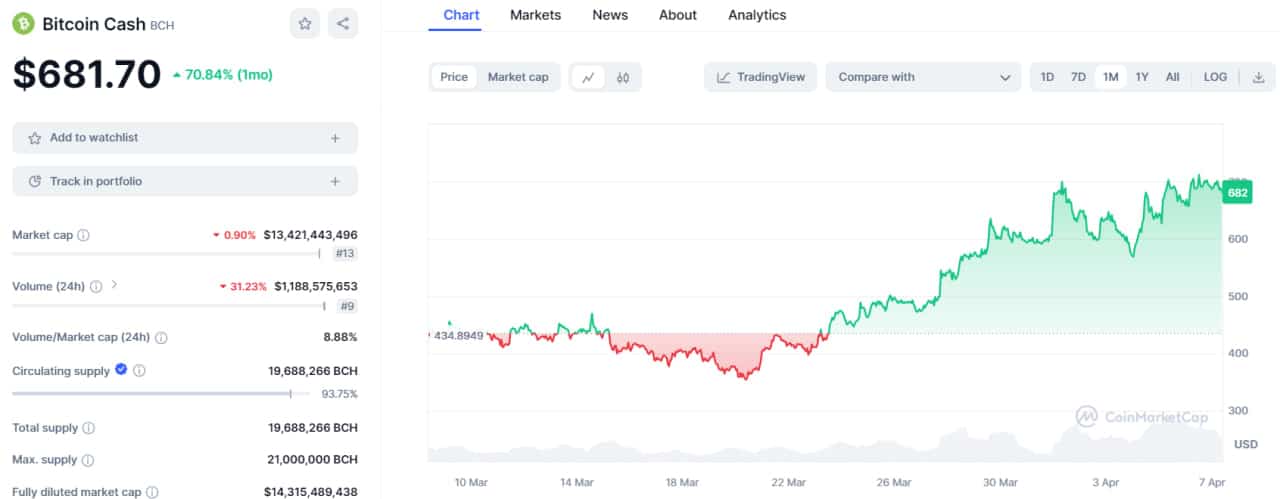Screen dimensions: 1280x499
Task: Set chart range to All
Action: point(1172,77)
